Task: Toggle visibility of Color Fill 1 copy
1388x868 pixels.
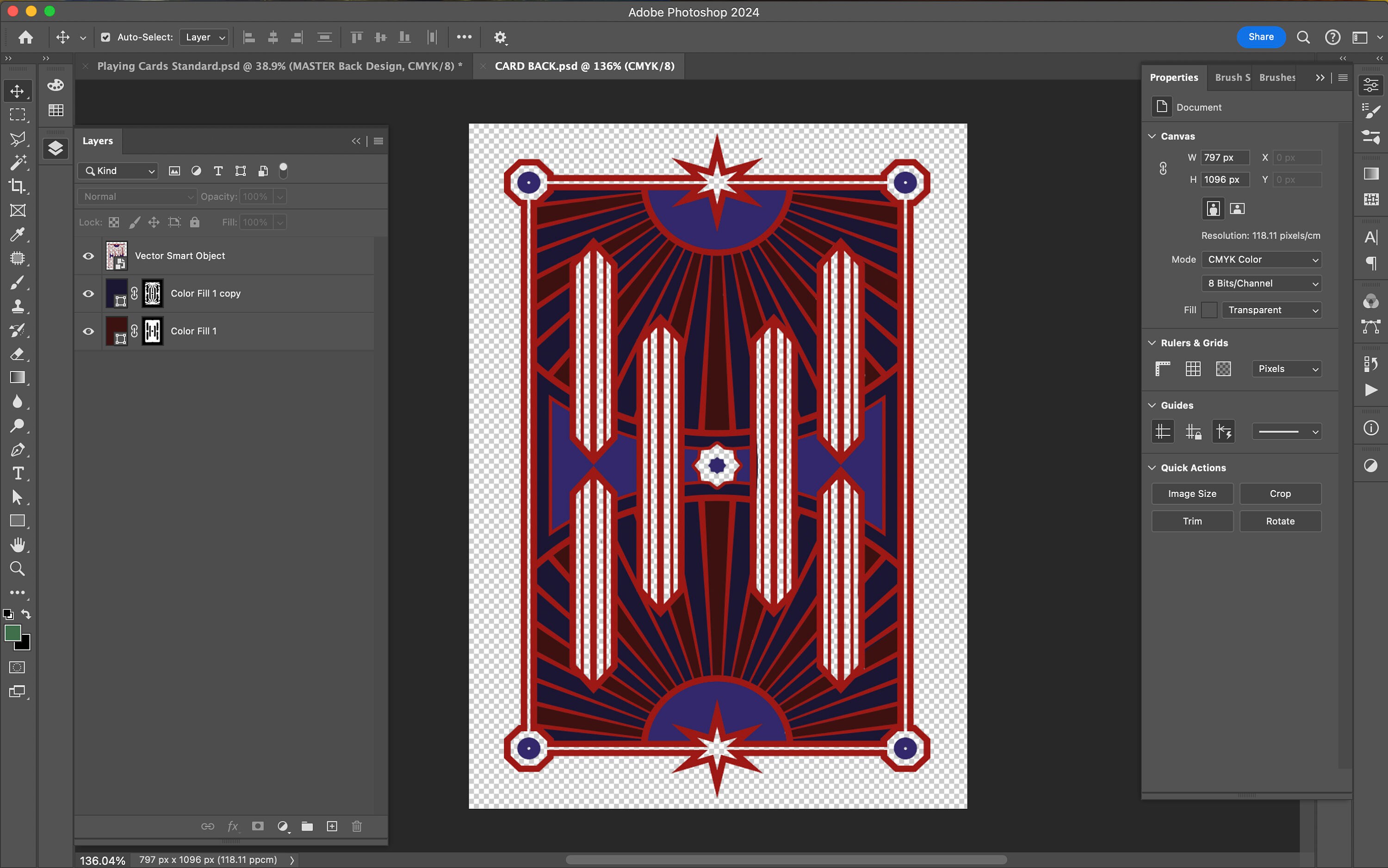Action: tap(88, 293)
